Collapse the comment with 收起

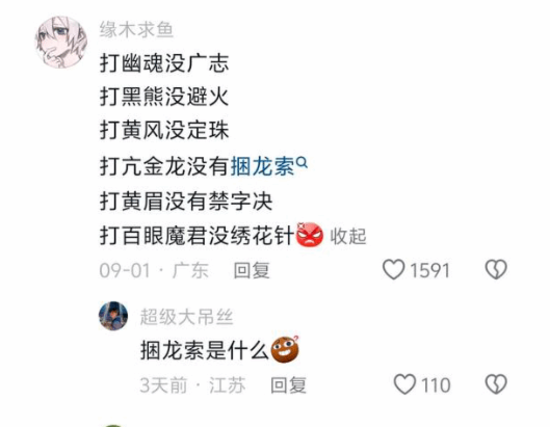click(x=348, y=236)
